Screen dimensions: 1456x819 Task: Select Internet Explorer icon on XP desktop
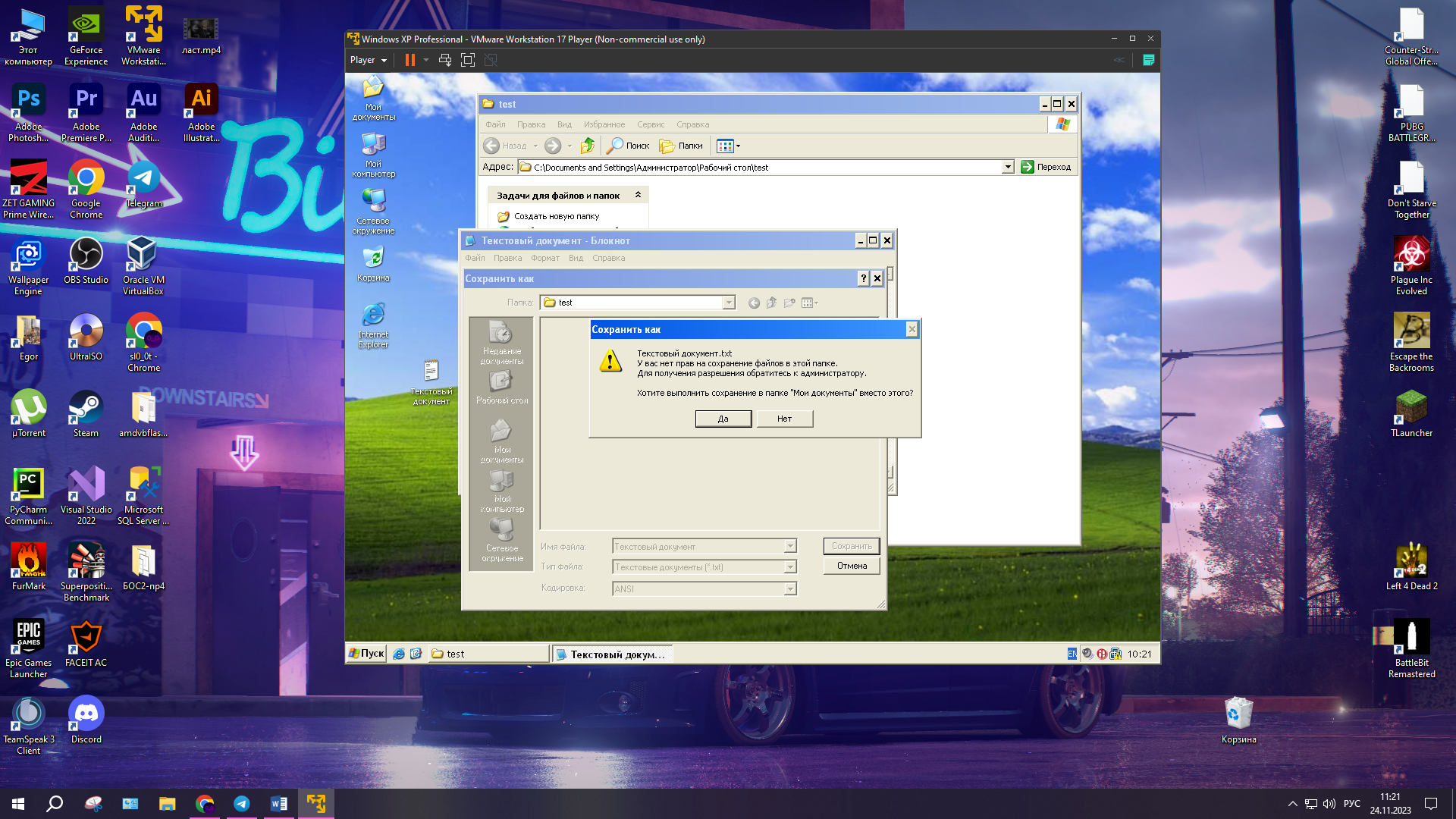point(373,325)
